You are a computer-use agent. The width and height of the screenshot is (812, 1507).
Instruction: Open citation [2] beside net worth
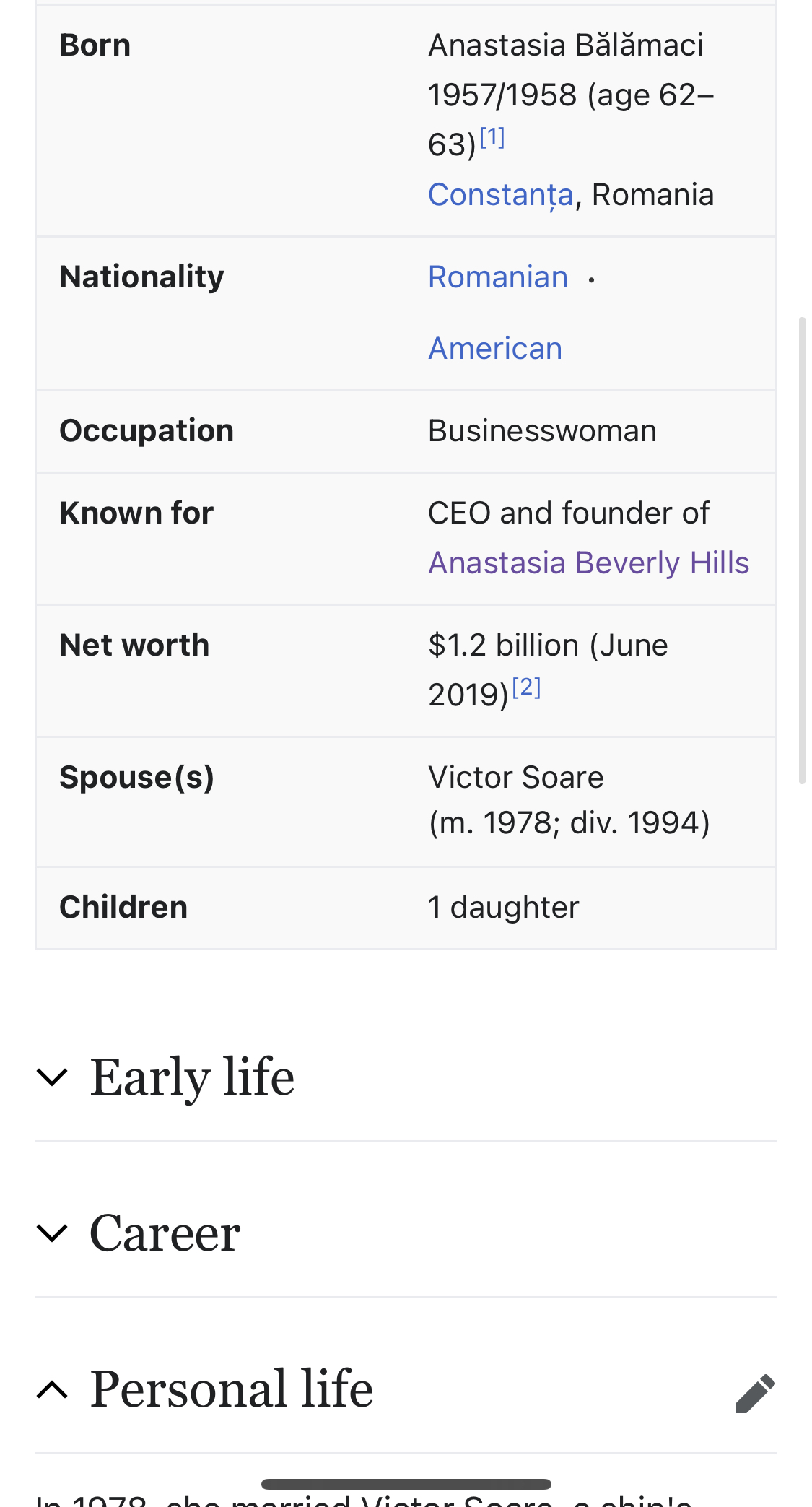coord(526,687)
